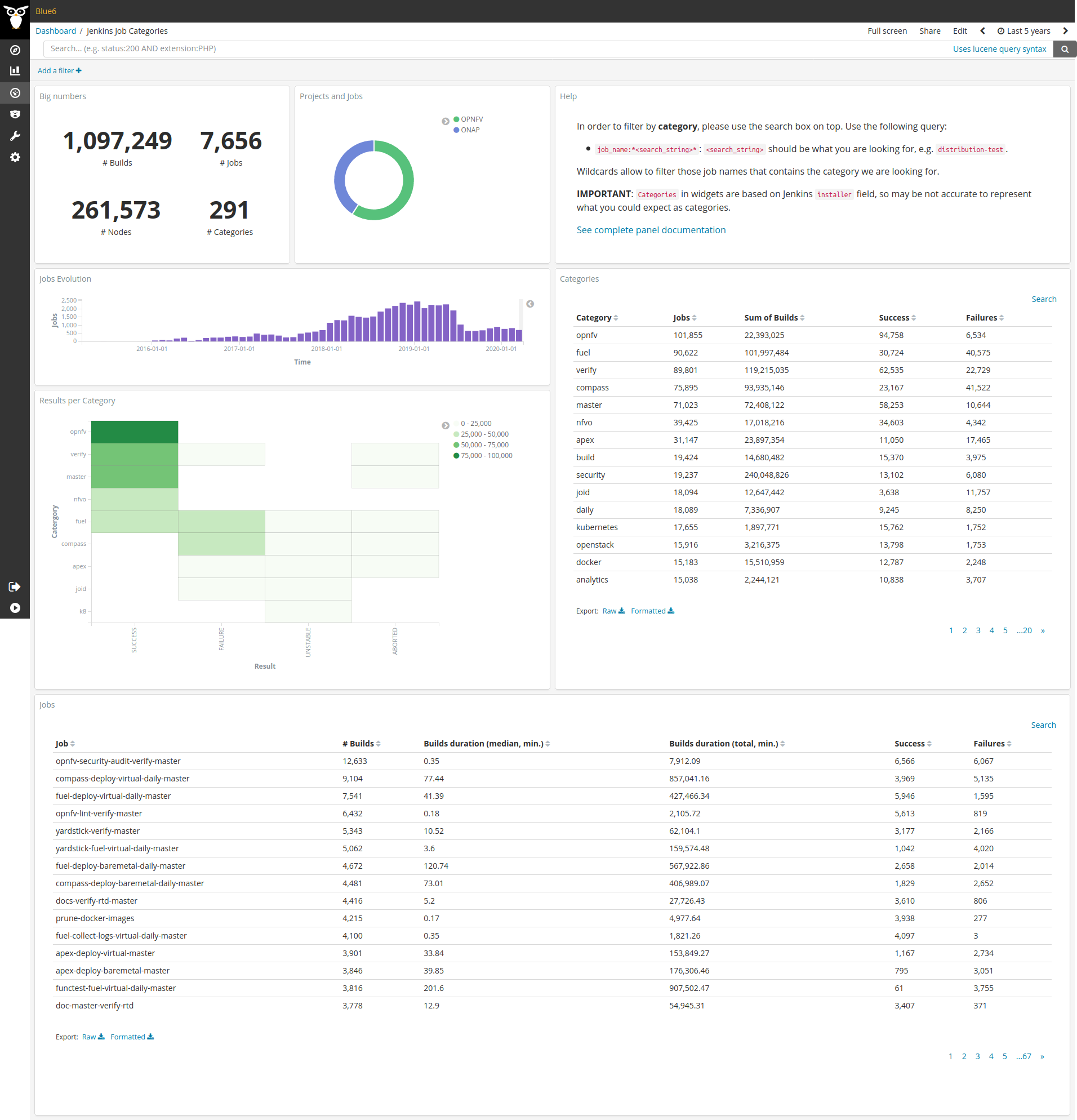
Task: Open Dashboard gauge icon in sidebar
Action: click(x=15, y=92)
